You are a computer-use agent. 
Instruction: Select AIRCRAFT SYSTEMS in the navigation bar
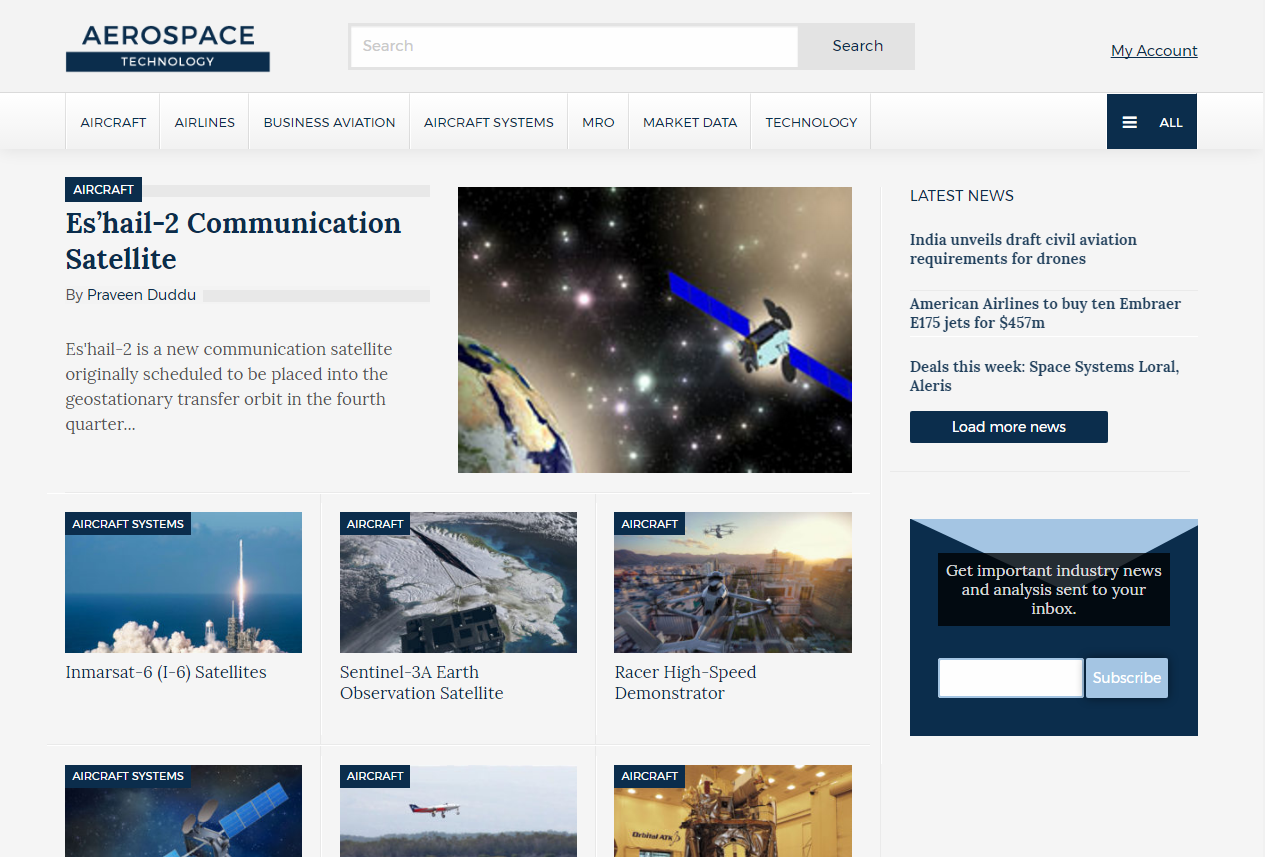pos(489,122)
